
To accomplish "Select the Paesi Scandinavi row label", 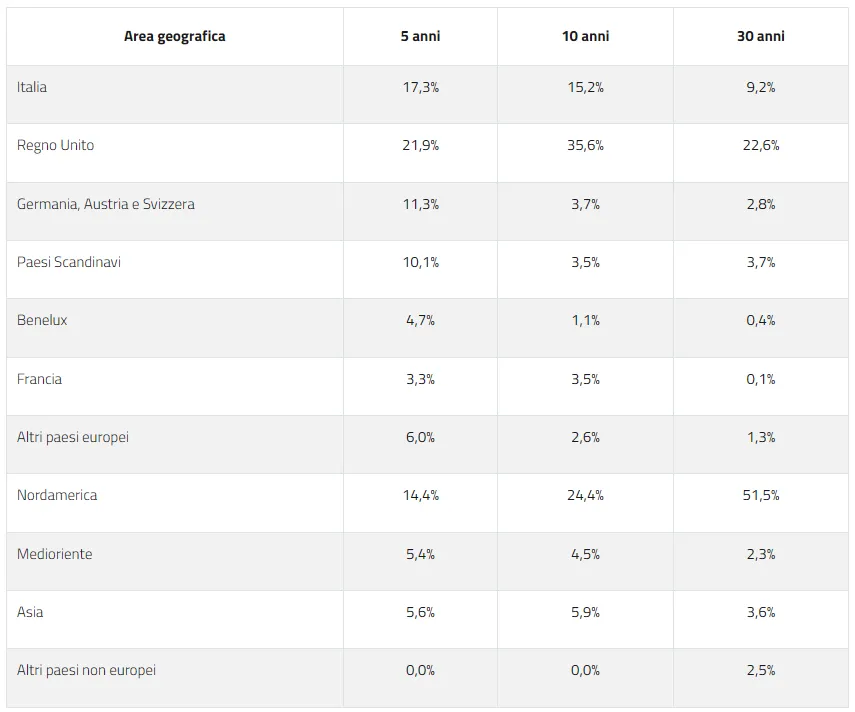I will click(69, 262).
